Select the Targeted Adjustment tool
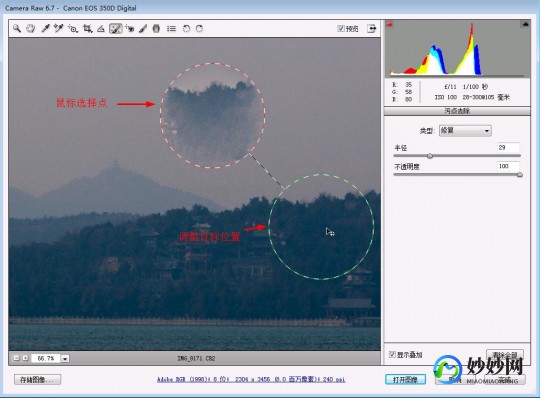 coord(73,29)
